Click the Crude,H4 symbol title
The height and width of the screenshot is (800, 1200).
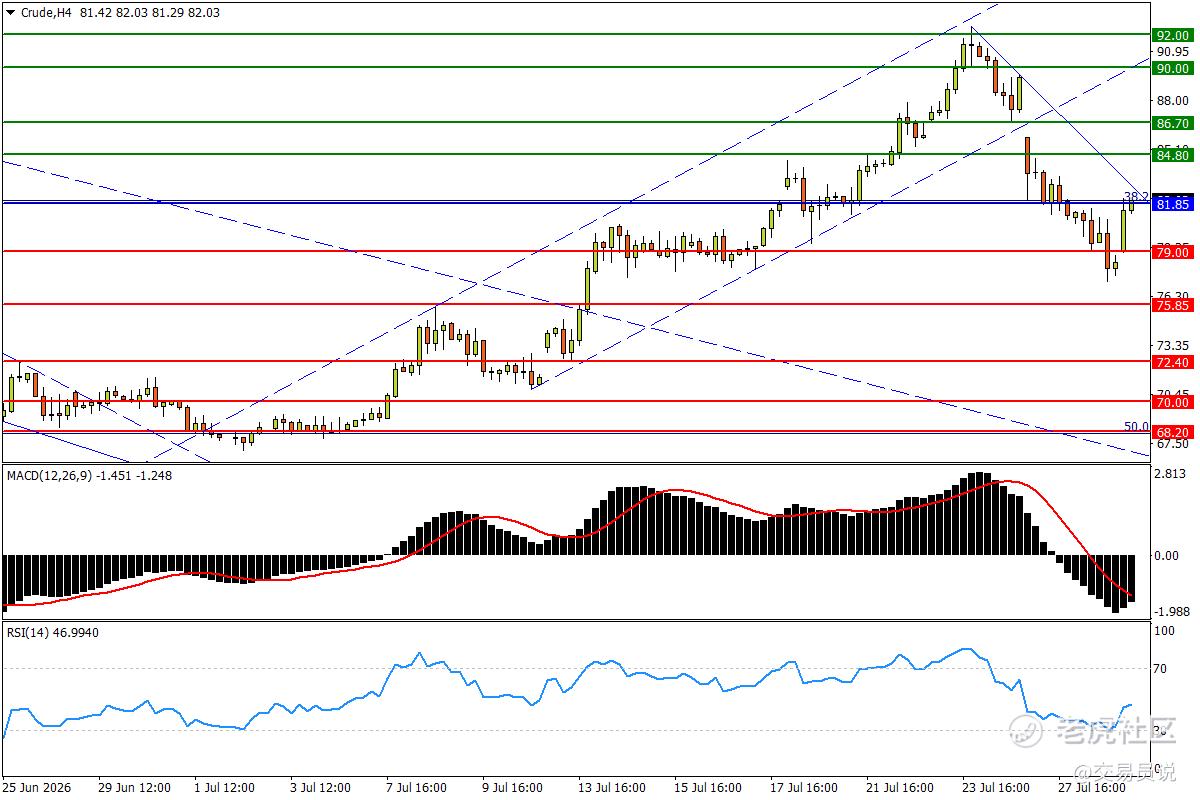pos(46,13)
